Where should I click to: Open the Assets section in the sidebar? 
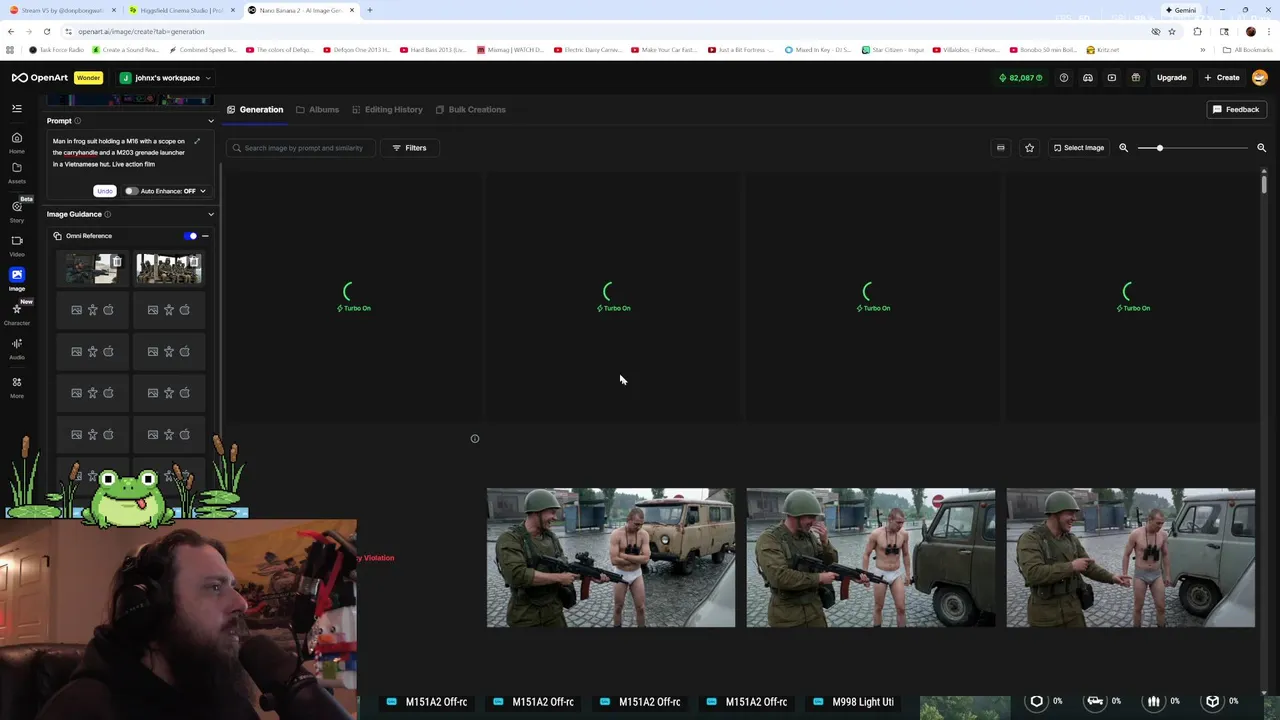[17, 172]
